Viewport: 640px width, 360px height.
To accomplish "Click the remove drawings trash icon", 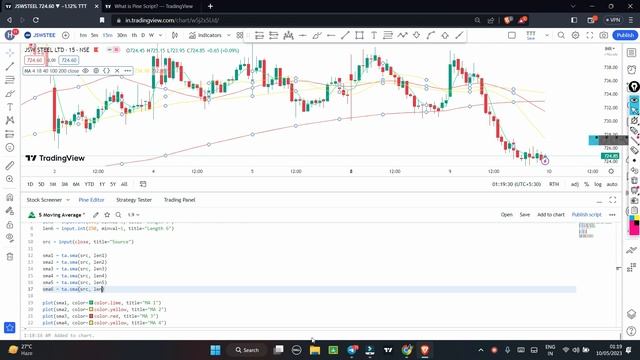I will 10,257.
